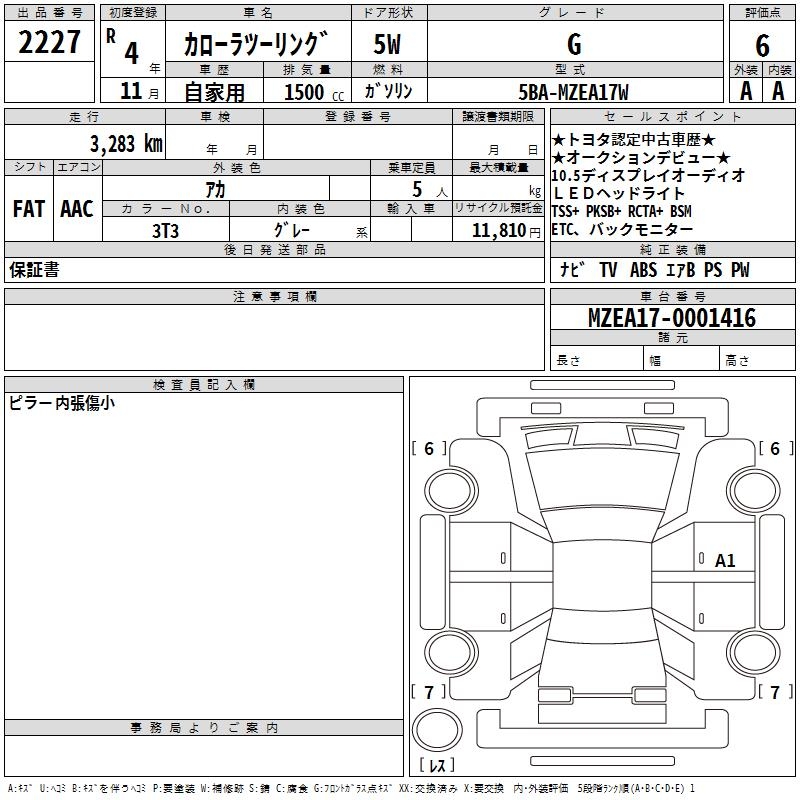
Task: Select the car name カローラツーリング
Action: coord(255,44)
